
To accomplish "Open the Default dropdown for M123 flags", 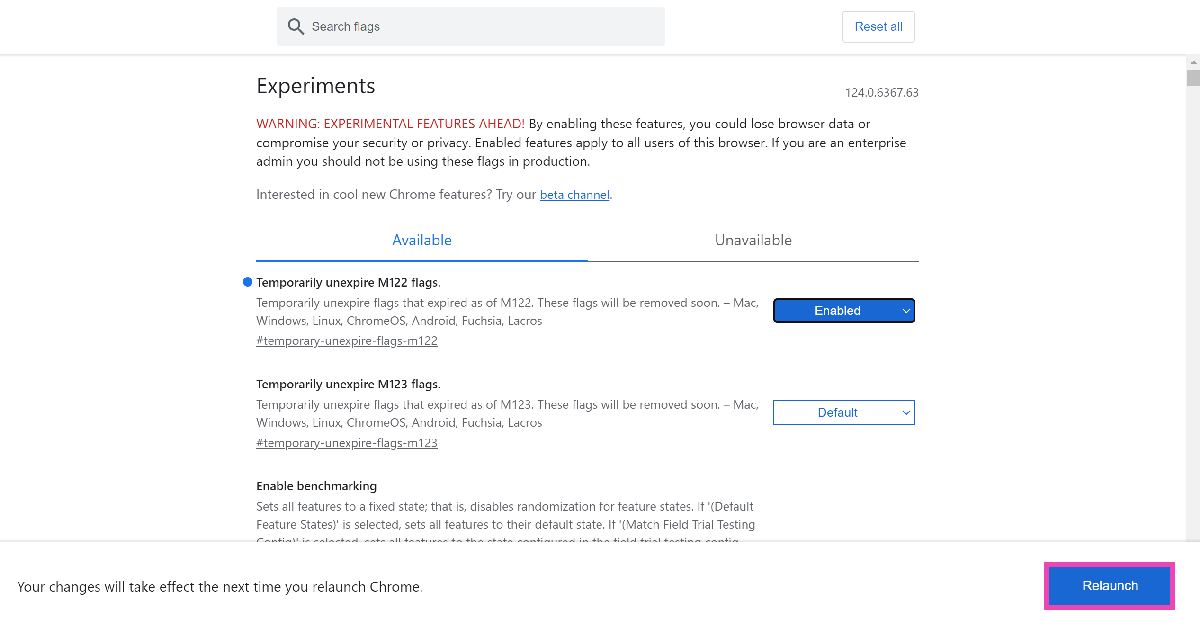I will (843, 412).
